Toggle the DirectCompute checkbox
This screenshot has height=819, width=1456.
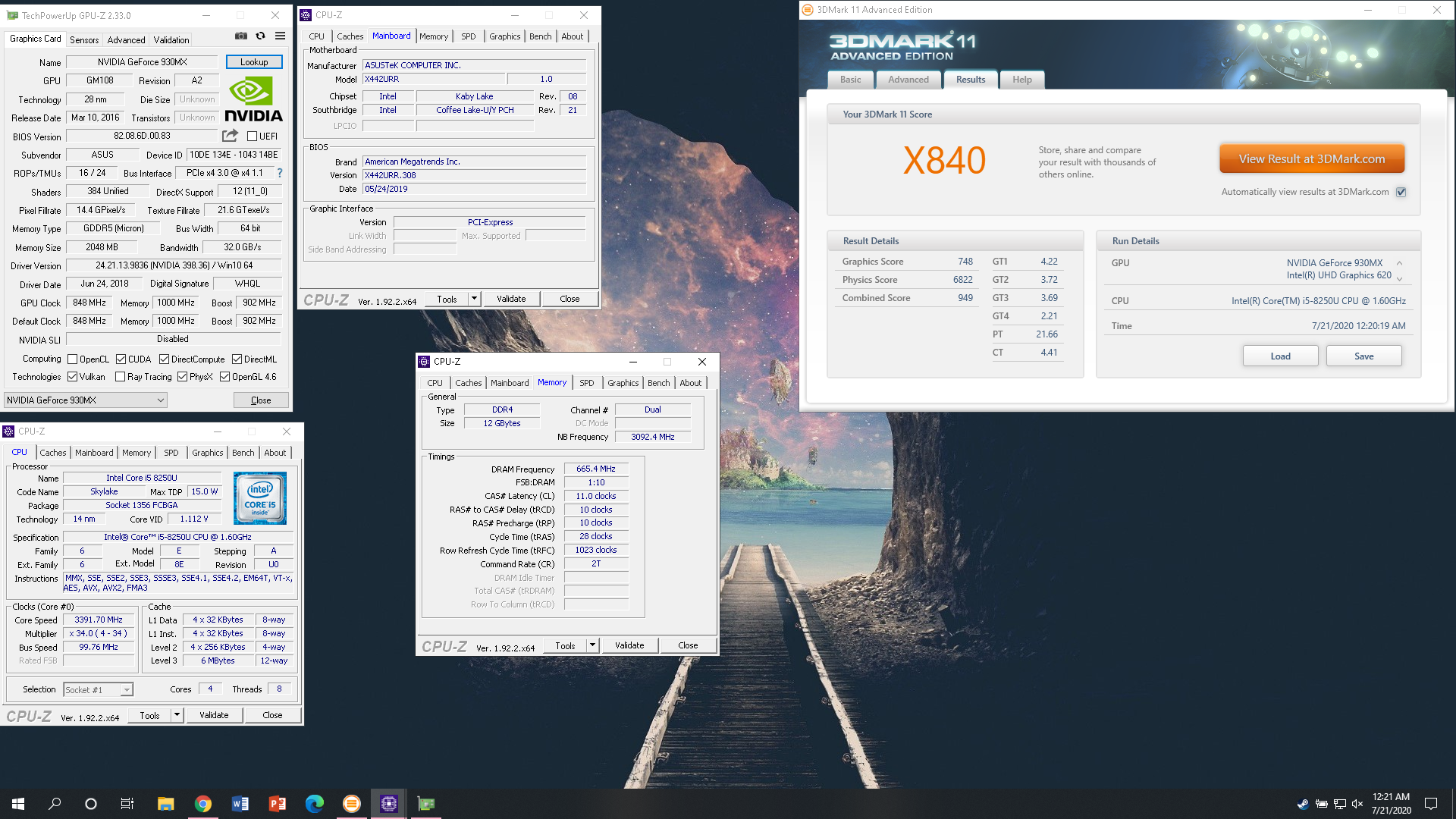pos(164,359)
